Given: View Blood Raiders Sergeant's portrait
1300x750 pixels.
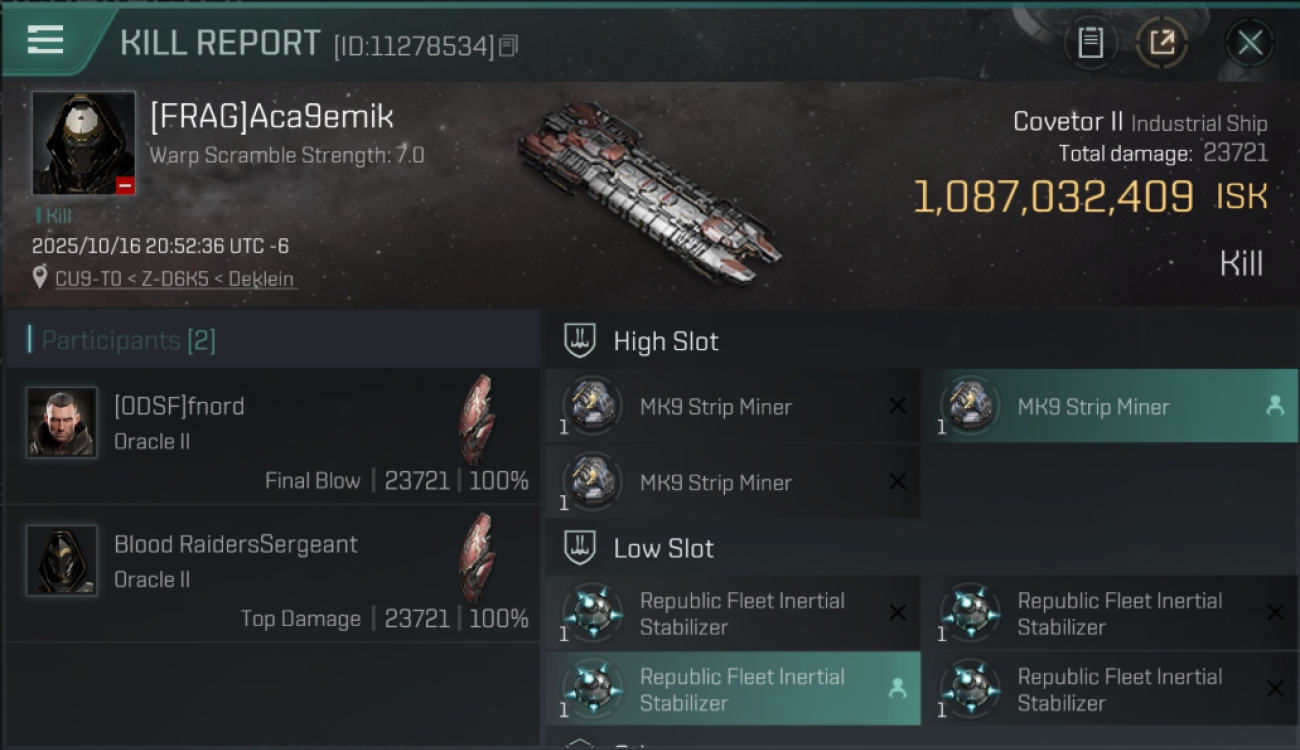Looking at the screenshot, I should pyautogui.click(x=62, y=560).
